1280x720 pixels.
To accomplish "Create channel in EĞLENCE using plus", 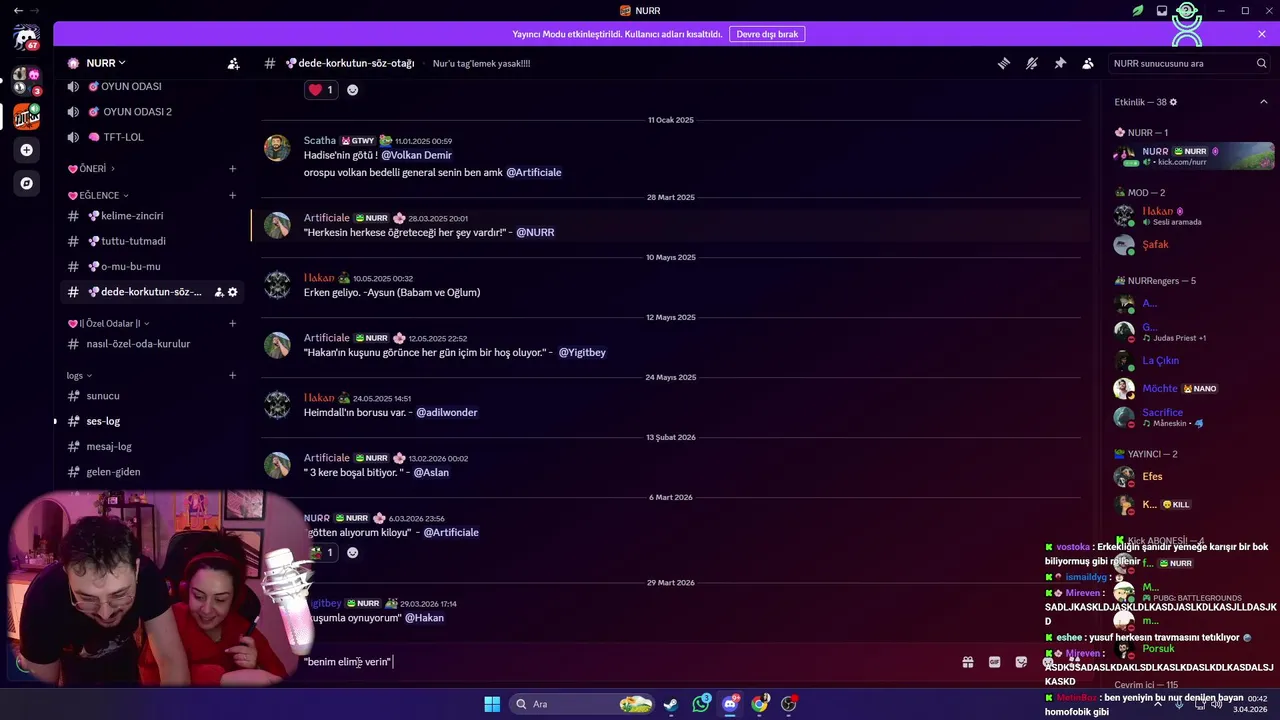I will (232, 195).
